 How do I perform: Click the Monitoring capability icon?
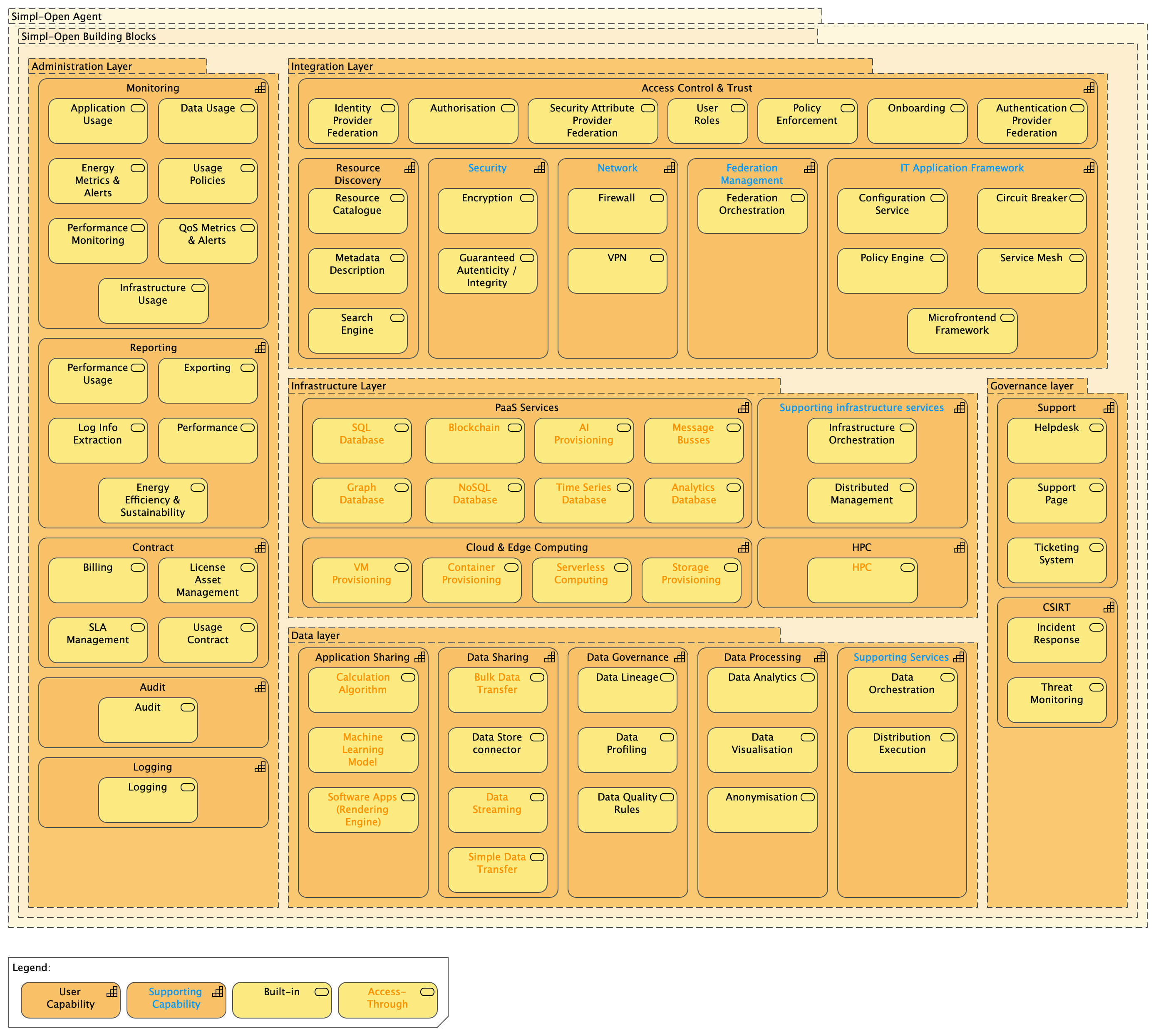coord(260,88)
